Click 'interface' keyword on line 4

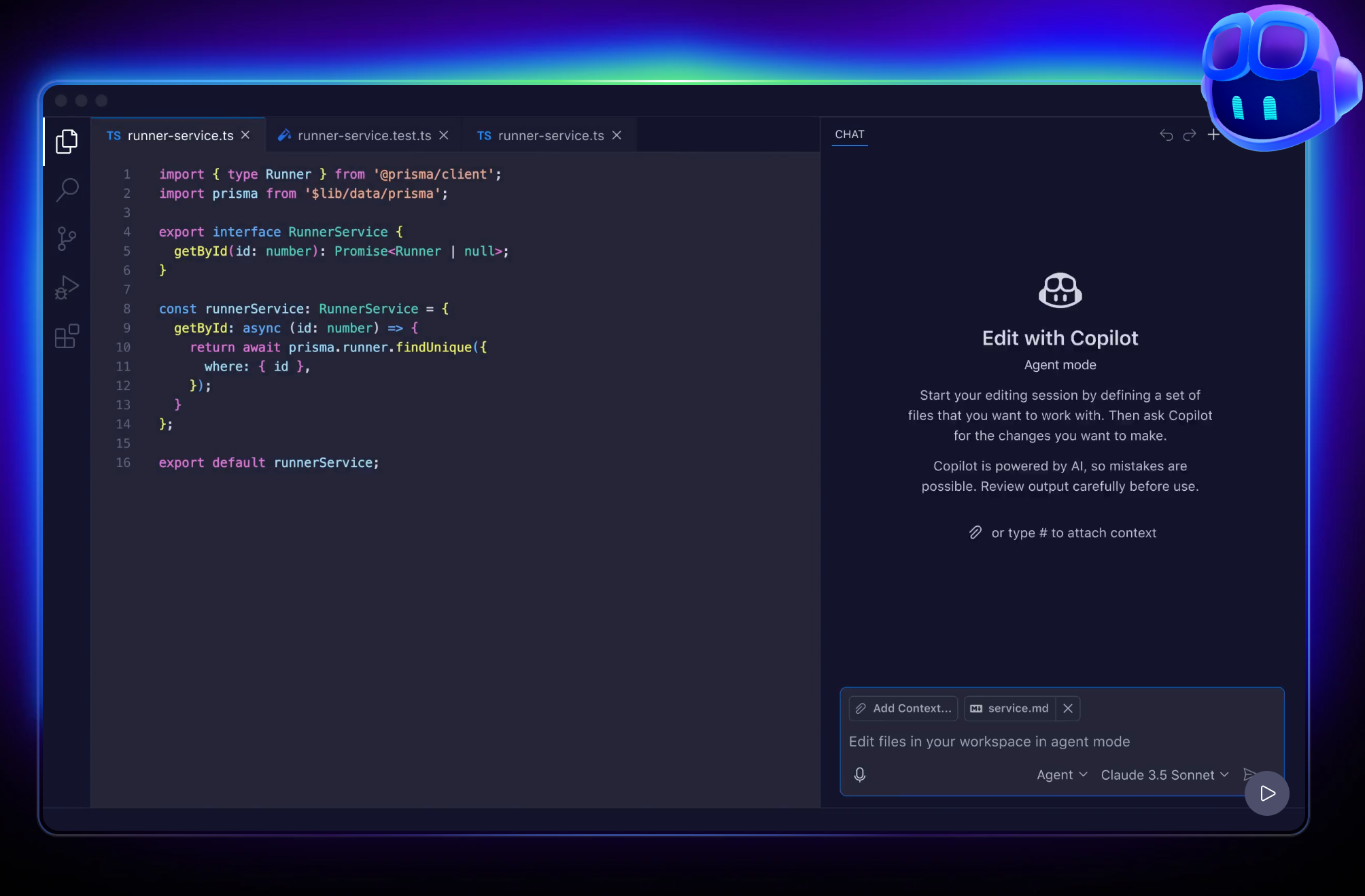247,232
